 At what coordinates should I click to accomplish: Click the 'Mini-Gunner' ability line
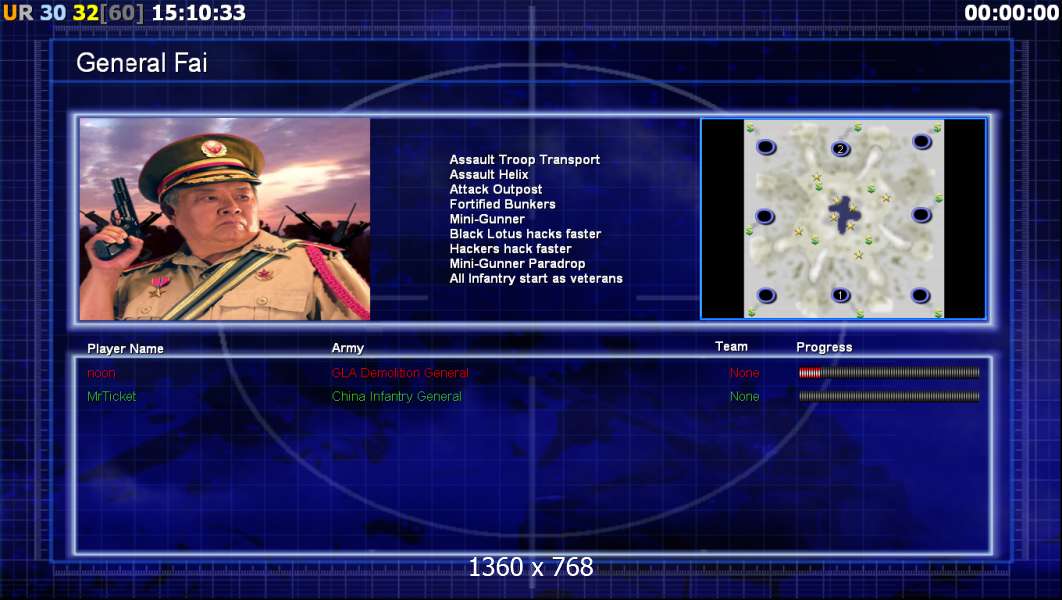click(487, 219)
